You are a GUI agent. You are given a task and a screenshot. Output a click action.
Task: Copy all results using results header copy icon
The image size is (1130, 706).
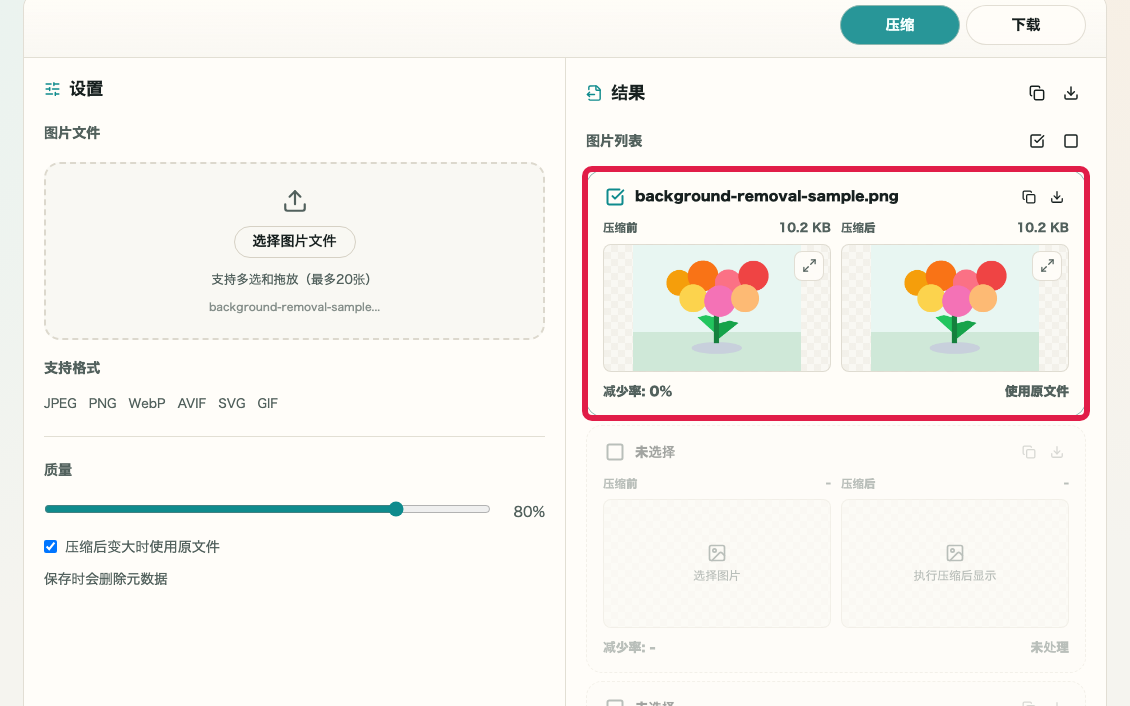(1036, 93)
